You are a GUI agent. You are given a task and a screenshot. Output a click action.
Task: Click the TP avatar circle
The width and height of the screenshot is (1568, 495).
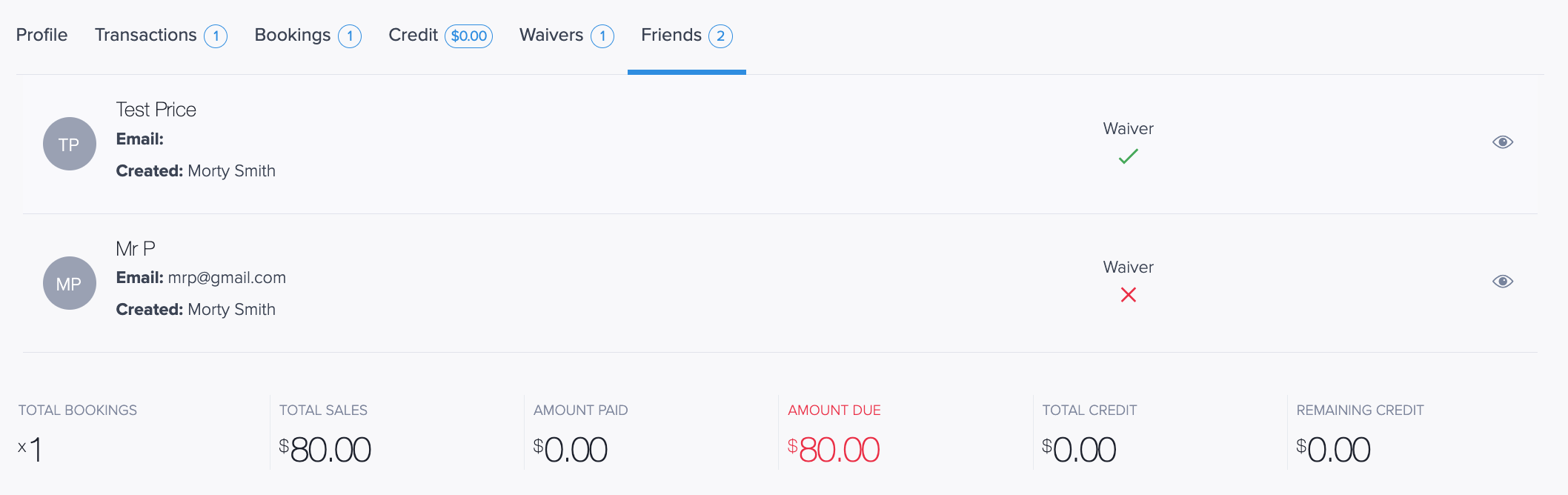(x=70, y=144)
